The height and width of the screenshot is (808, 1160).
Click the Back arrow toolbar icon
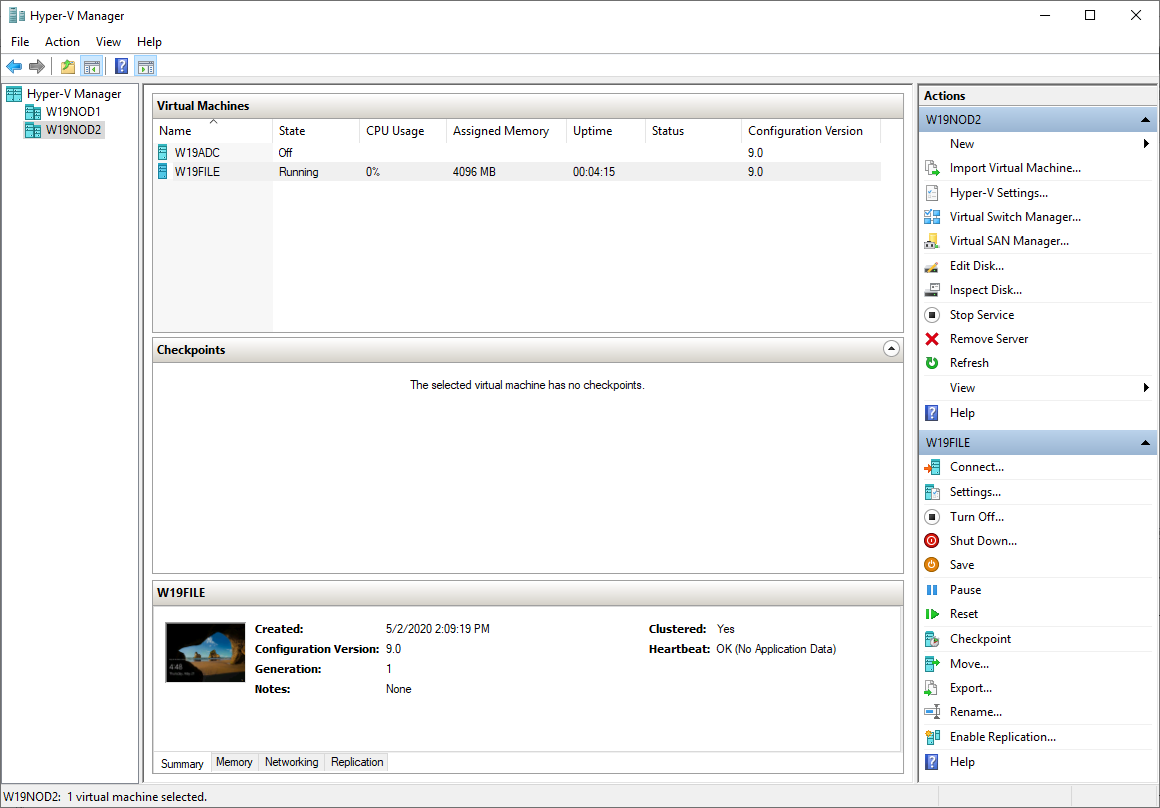[x=14, y=67]
